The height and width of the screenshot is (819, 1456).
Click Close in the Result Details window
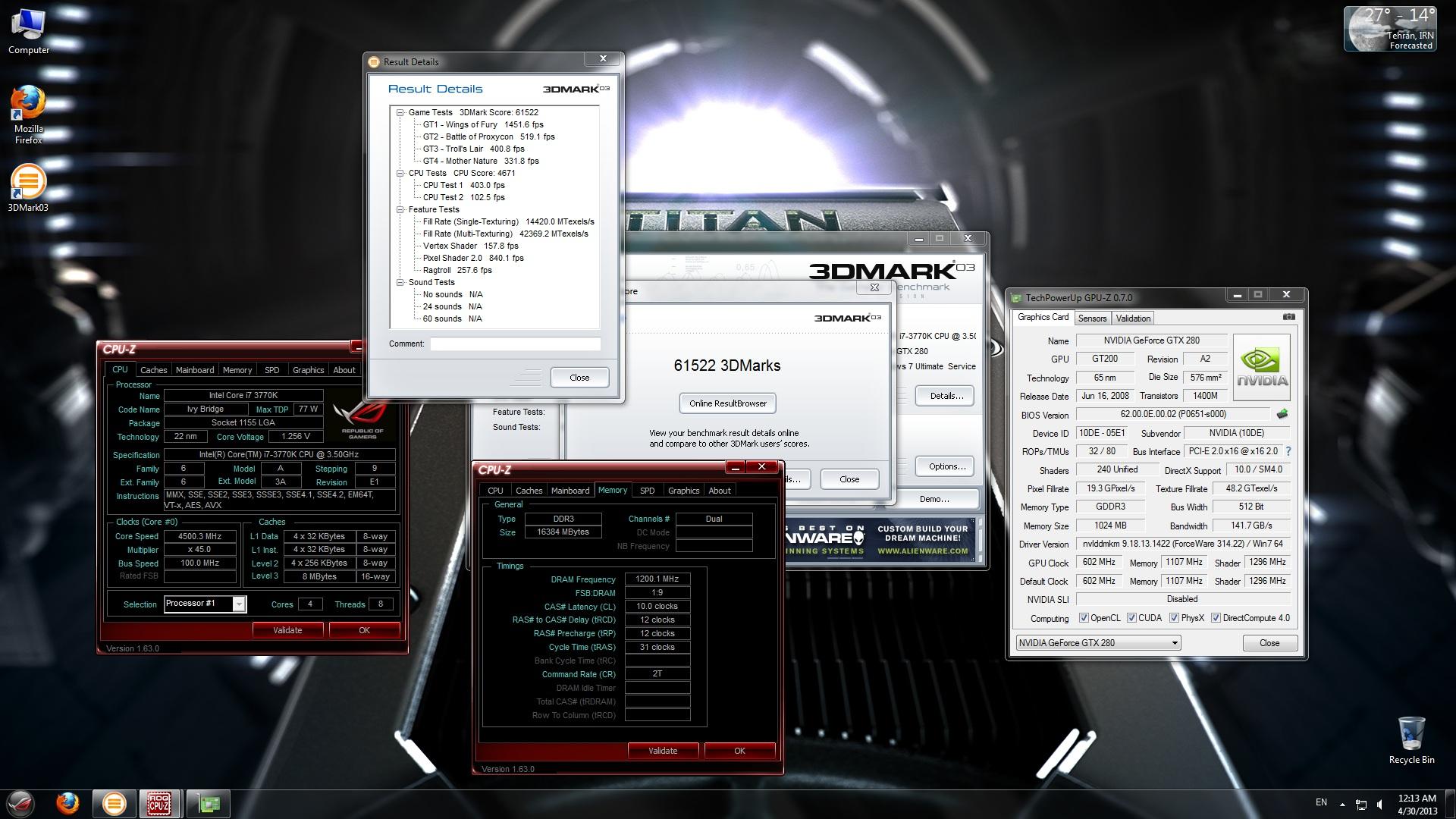click(x=579, y=378)
